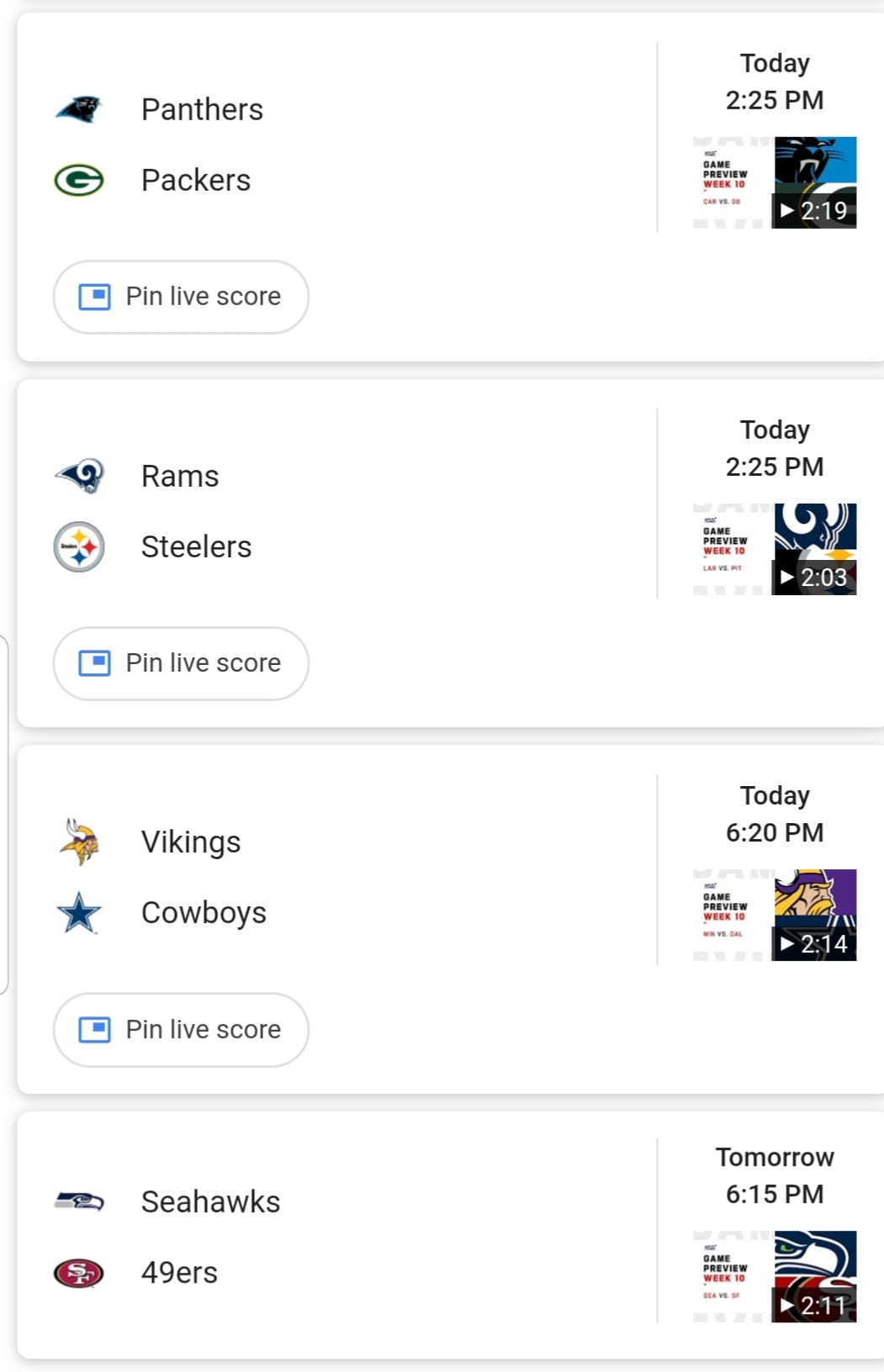884x1372 pixels.
Task: Click the Pittsburgh Steelers logo
Action: tap(78, 546)
